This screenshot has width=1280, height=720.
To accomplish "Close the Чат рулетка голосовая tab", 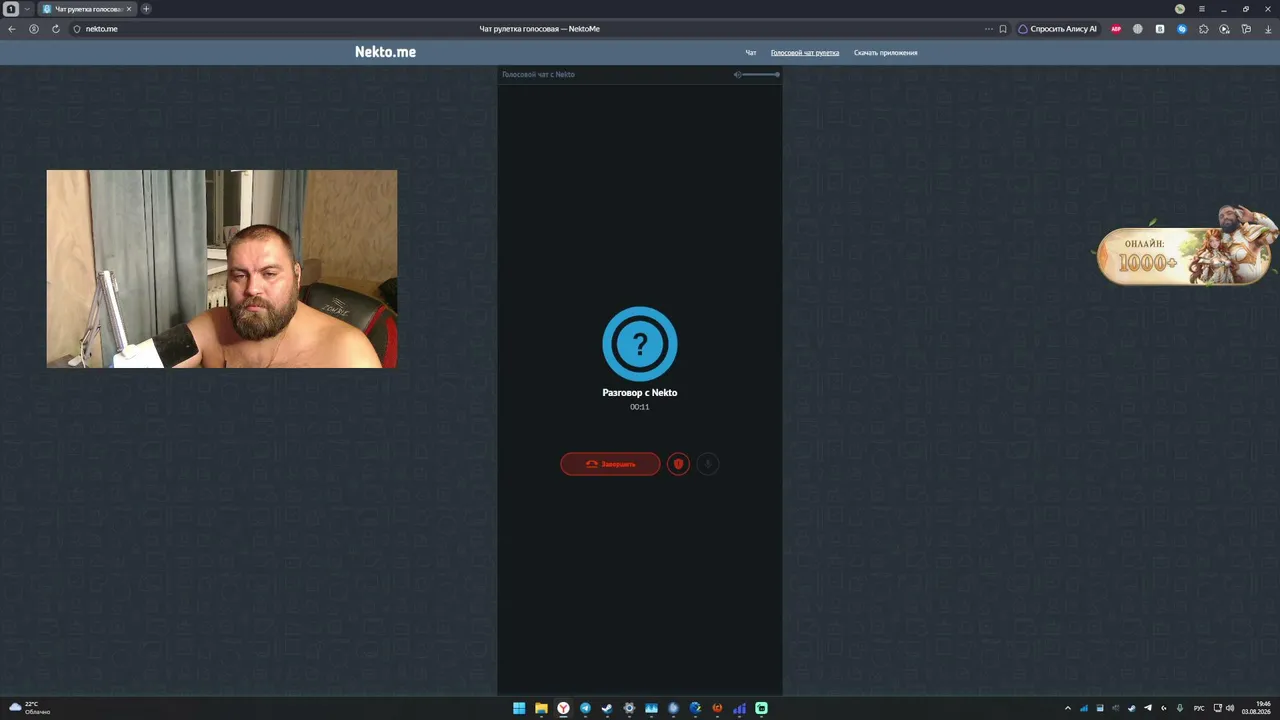I will pyautogui.click(x=129, y=9).
